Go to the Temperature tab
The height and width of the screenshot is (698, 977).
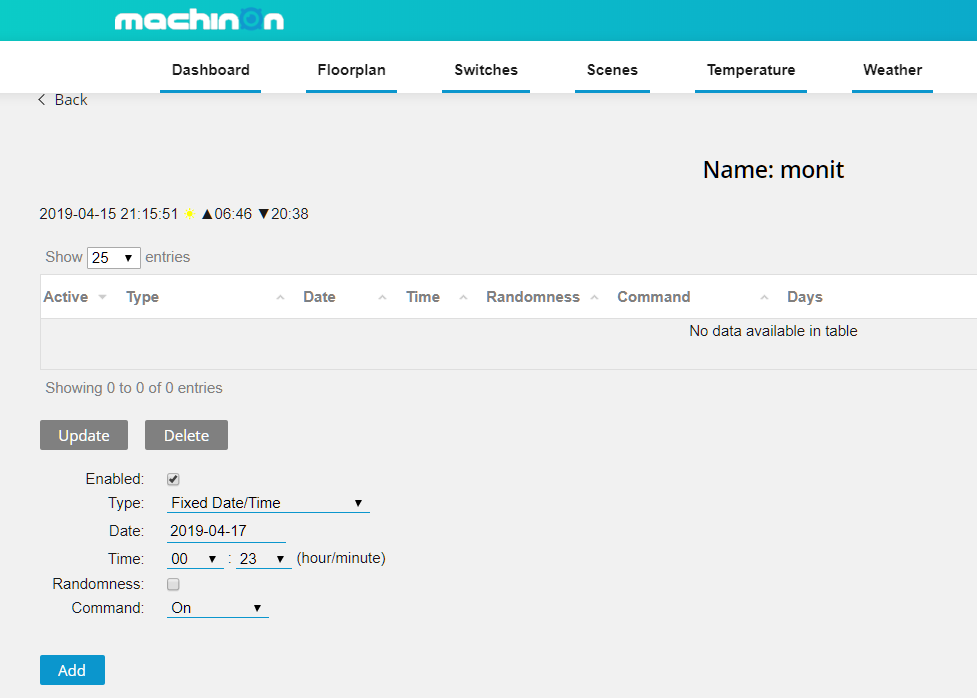(x=750, y=70)
